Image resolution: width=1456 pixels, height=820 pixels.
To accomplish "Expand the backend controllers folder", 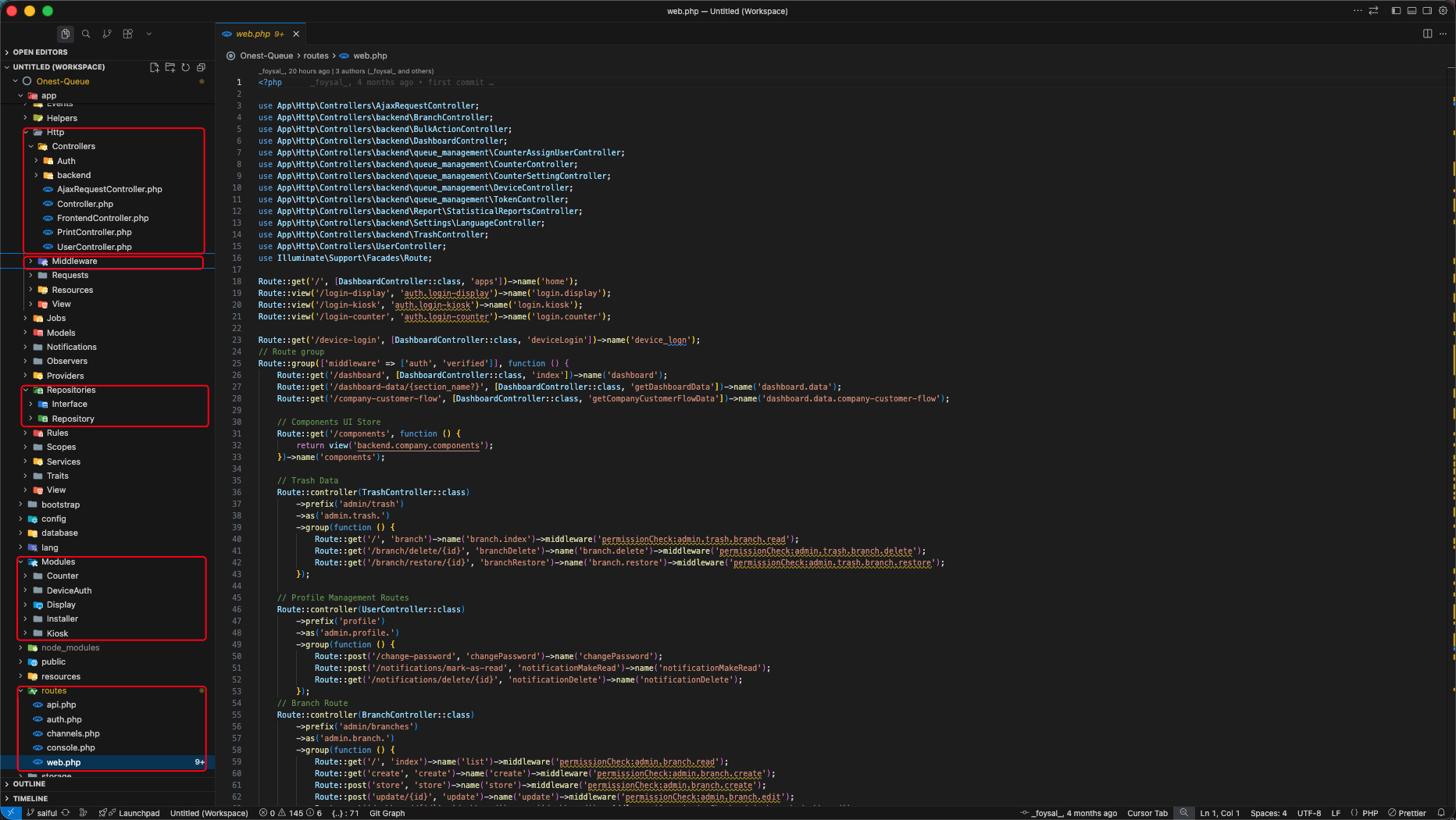I will (x=73, y=176).
